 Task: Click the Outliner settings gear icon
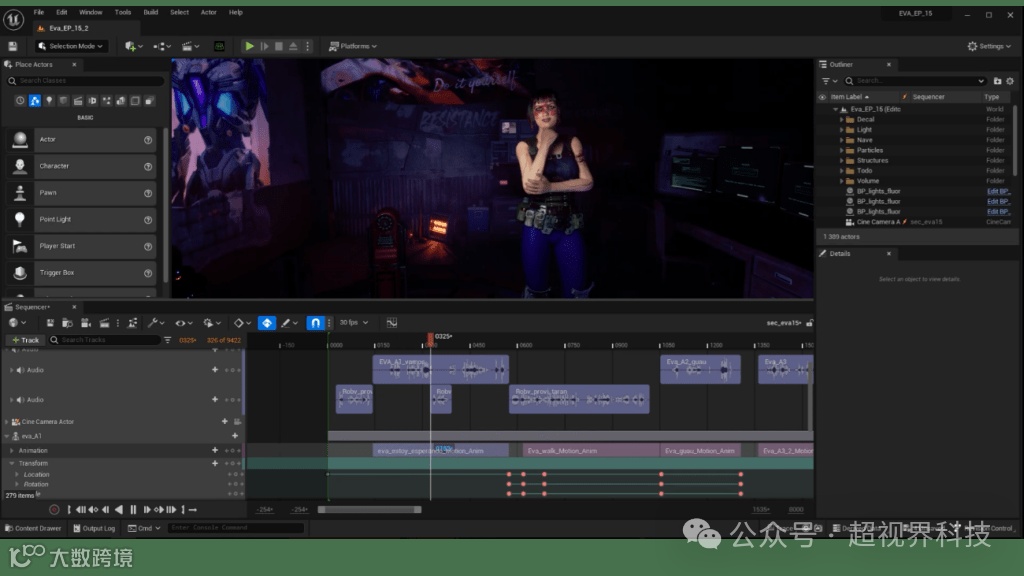point(1008,81)
